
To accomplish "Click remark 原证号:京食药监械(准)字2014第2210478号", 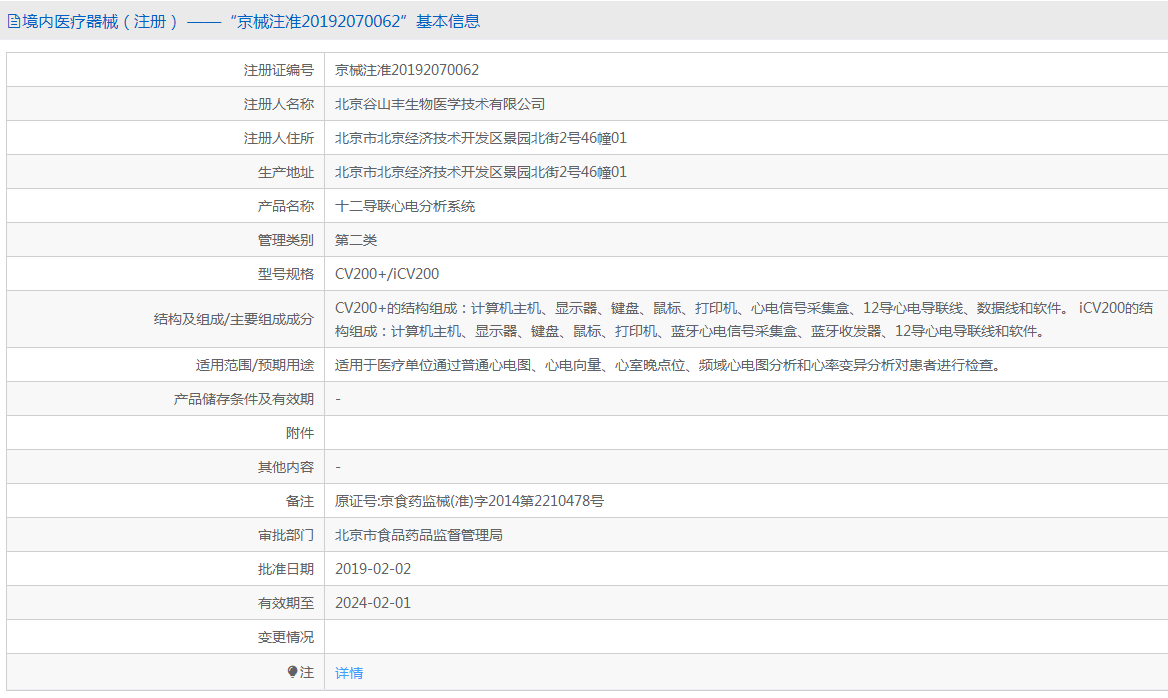I will [469, 501].
